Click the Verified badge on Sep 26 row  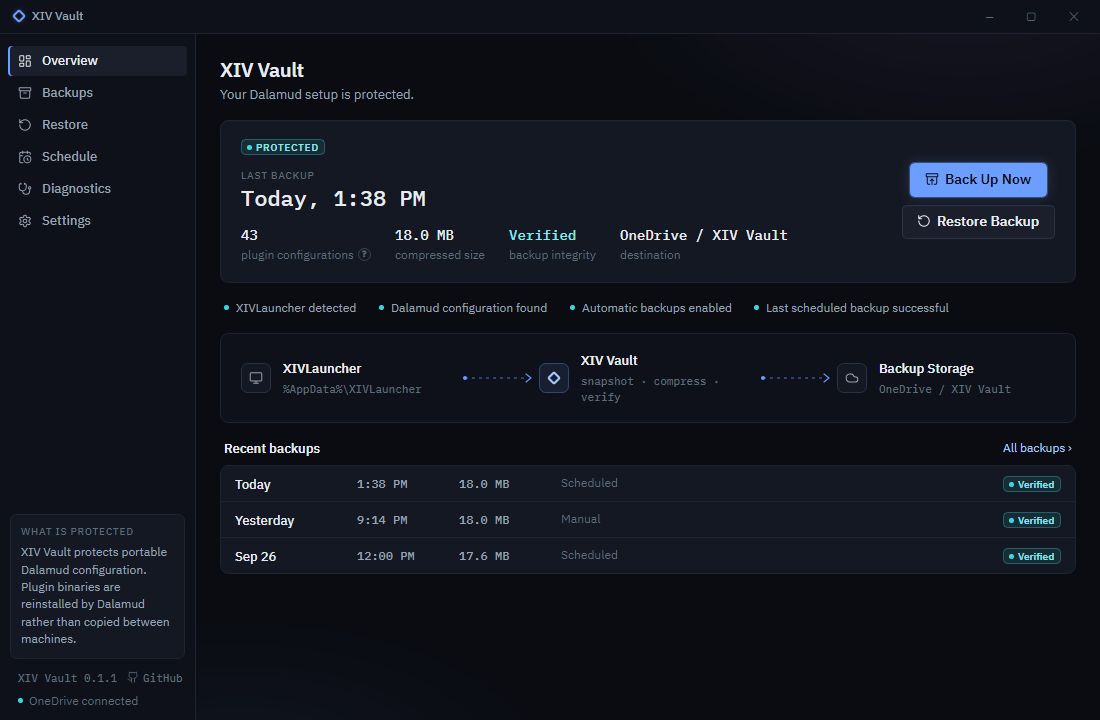coord(1031,556)
